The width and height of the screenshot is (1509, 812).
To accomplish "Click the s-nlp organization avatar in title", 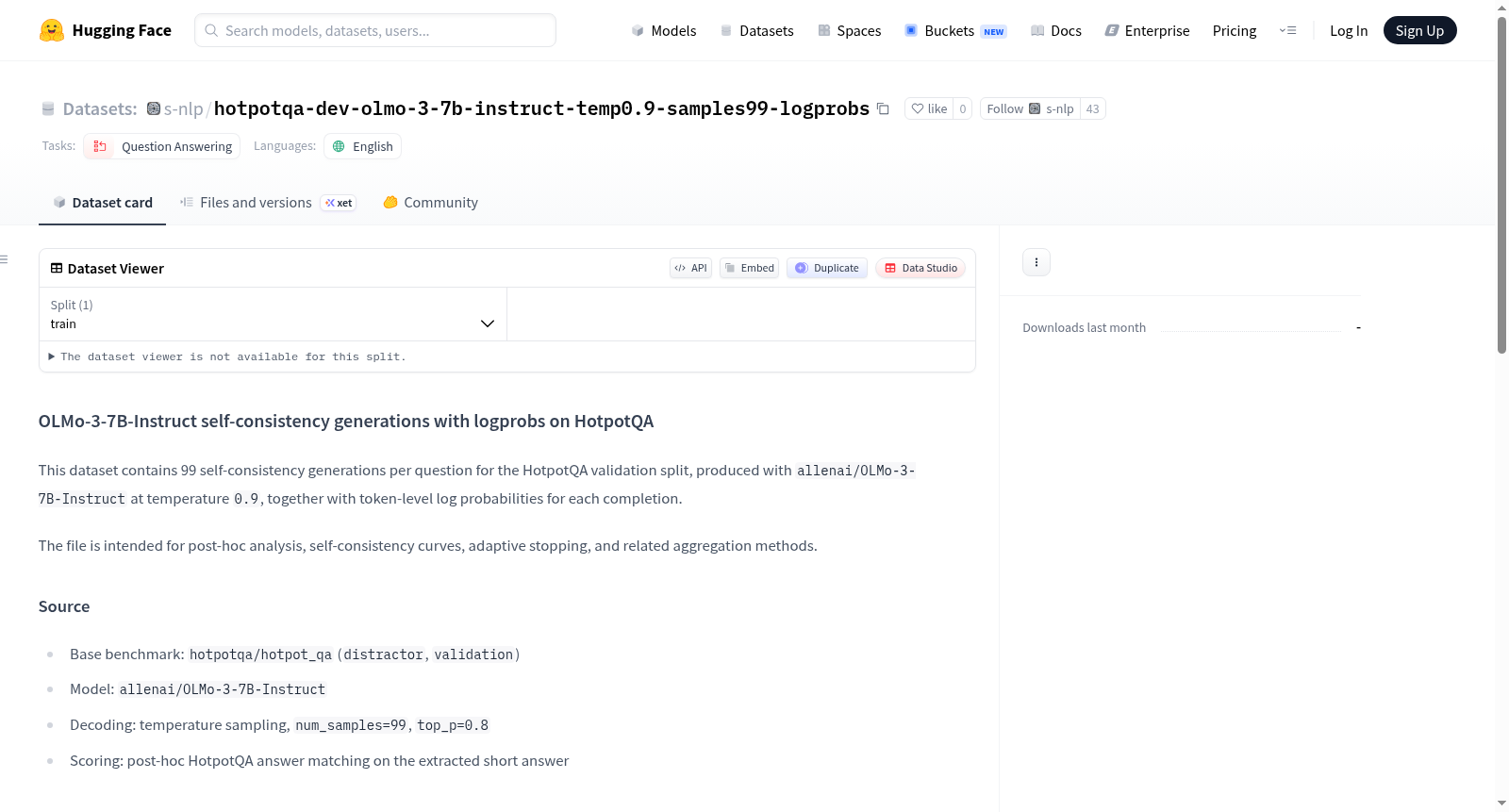I will [154, 108].
